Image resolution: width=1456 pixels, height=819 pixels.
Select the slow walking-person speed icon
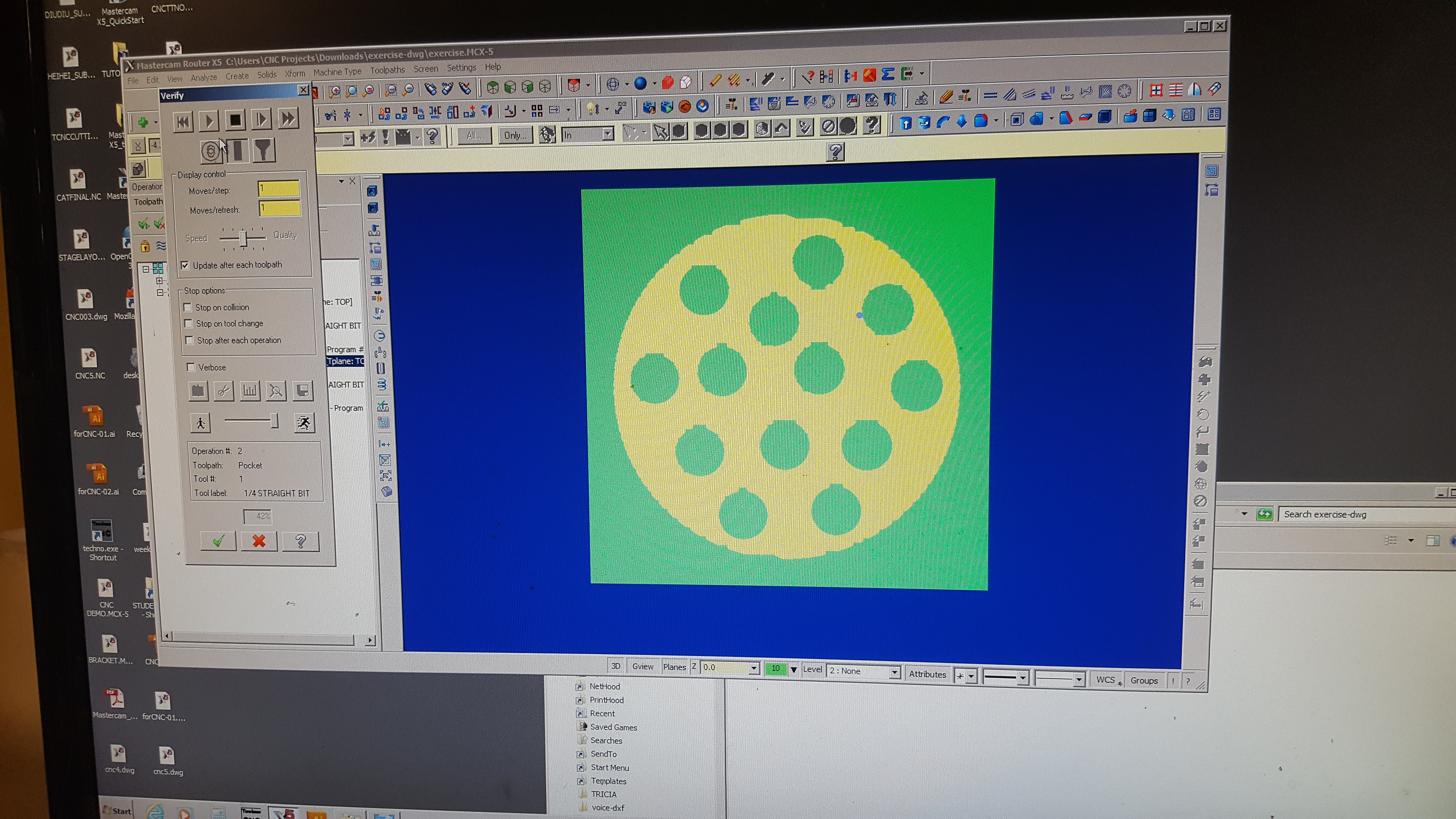(x=201, y=423)
